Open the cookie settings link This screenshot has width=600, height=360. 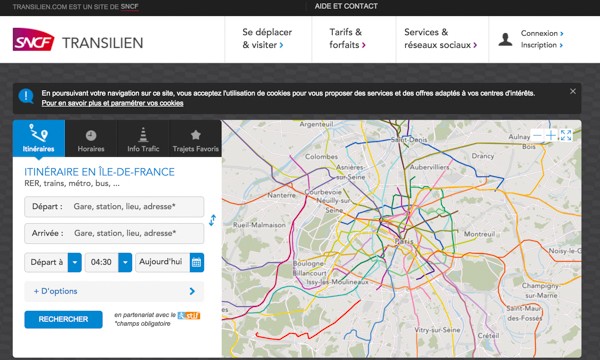pyautogui.click(x=112, y=103)
